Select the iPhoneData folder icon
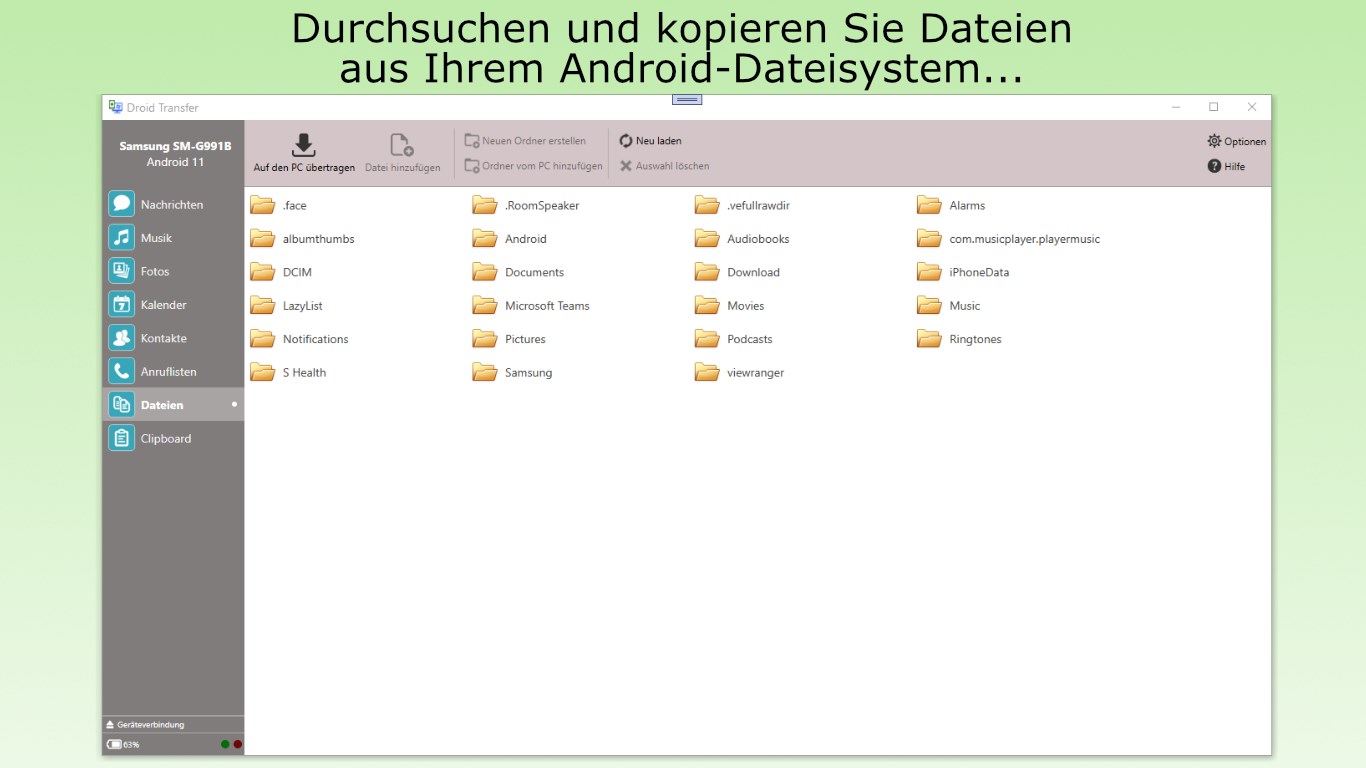Viewport: 1366px width, 768px height. point(929,272)
